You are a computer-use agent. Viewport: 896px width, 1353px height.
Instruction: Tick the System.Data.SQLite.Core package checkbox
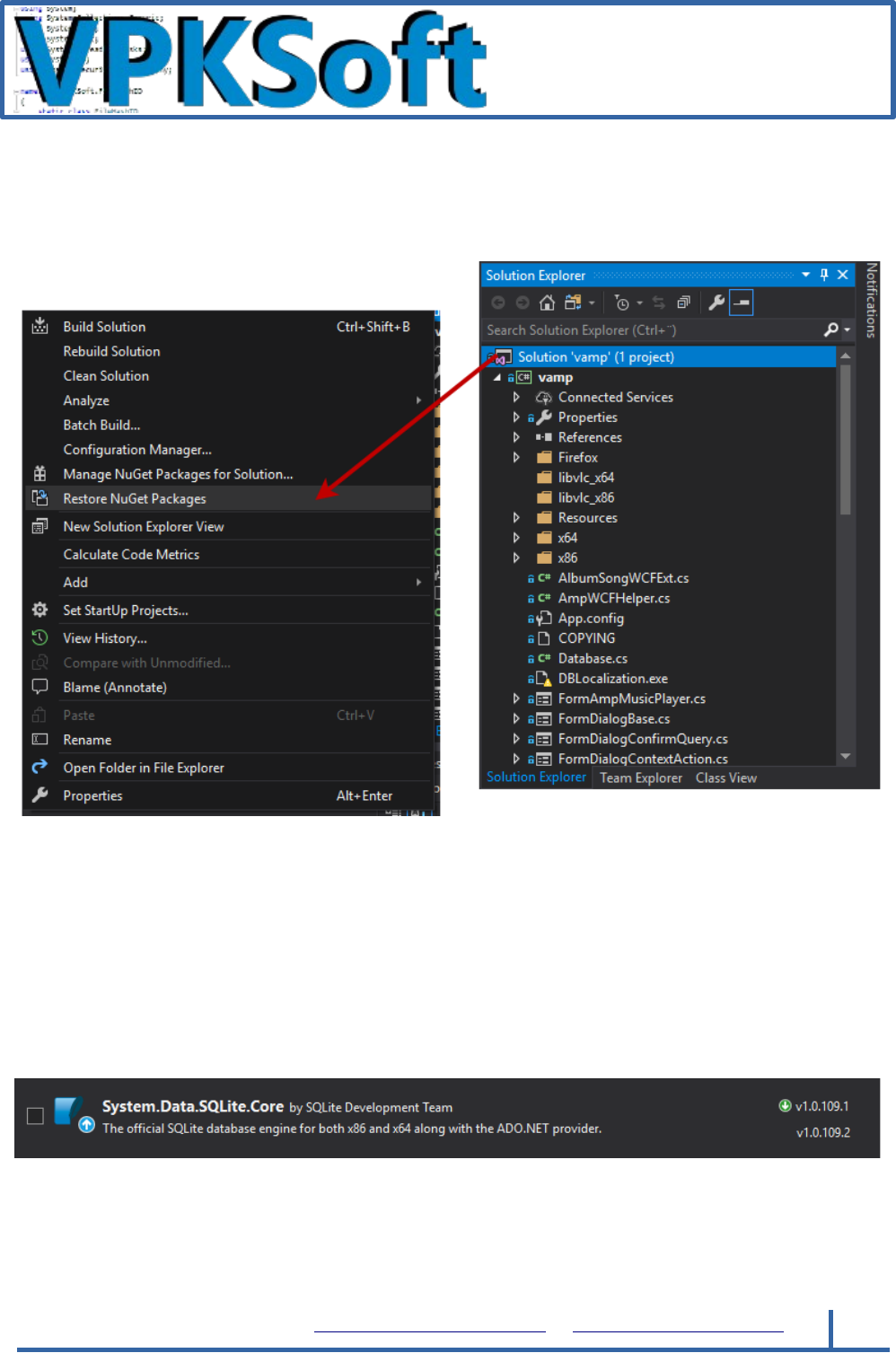point(35,1116)
